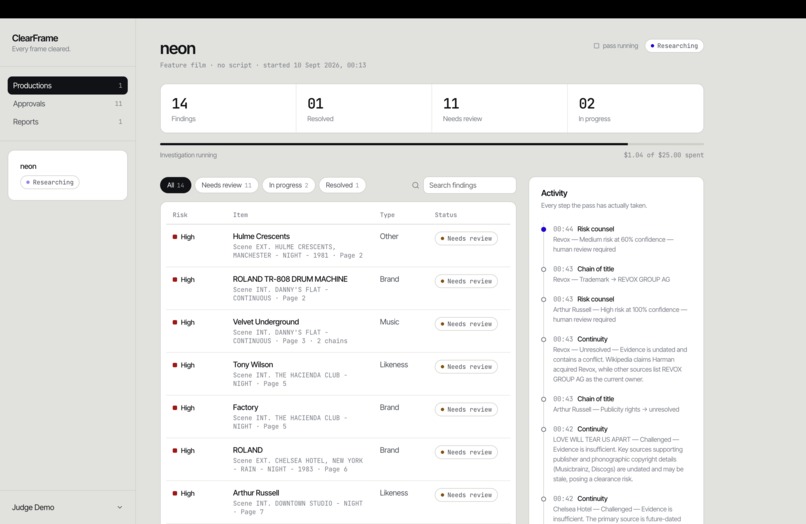806x524 pixels.
Task: Select the Chelsea Hotel Continuity activity entry
Action: [x=617, y=509]
